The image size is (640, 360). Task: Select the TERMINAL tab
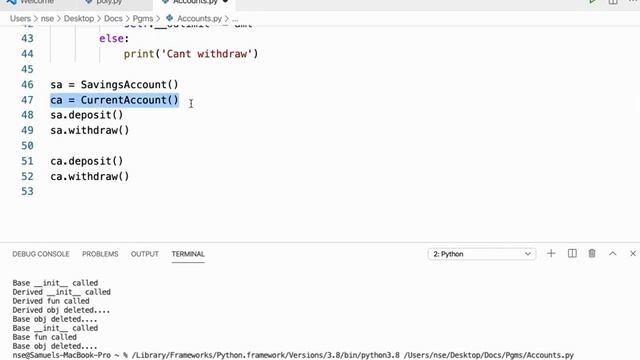tap(188, 254)
